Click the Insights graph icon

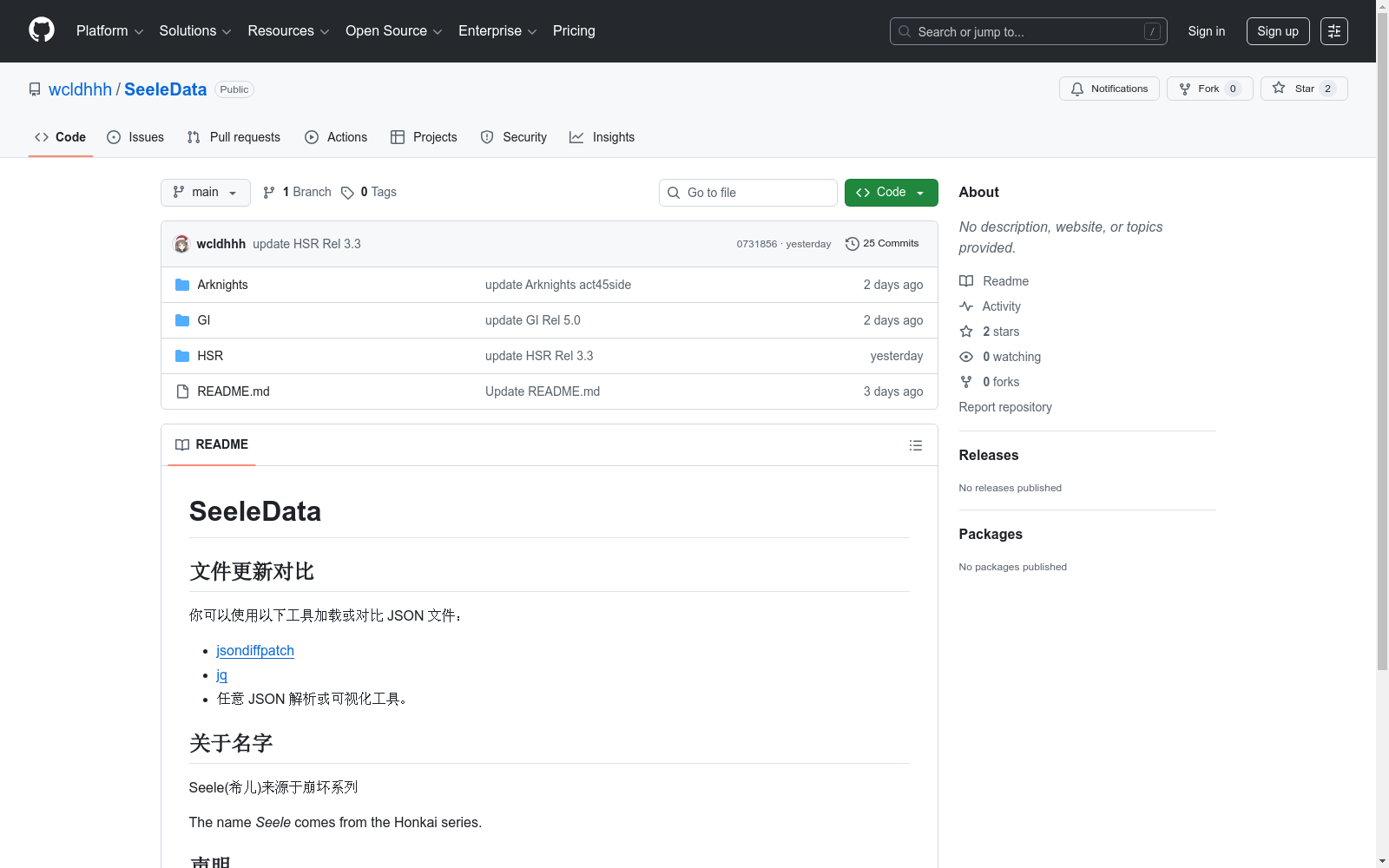coord(576,137)
